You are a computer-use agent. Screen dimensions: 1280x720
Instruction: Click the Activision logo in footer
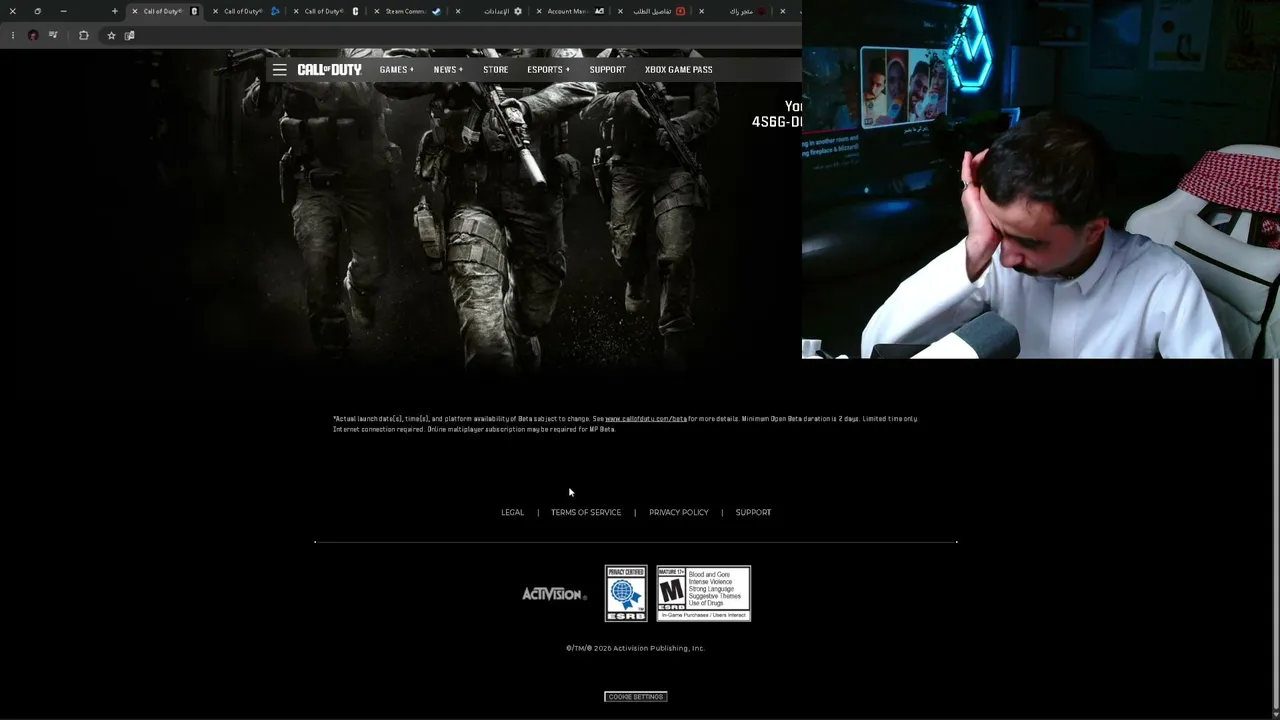pyautogui.click(x=554, y=594)
